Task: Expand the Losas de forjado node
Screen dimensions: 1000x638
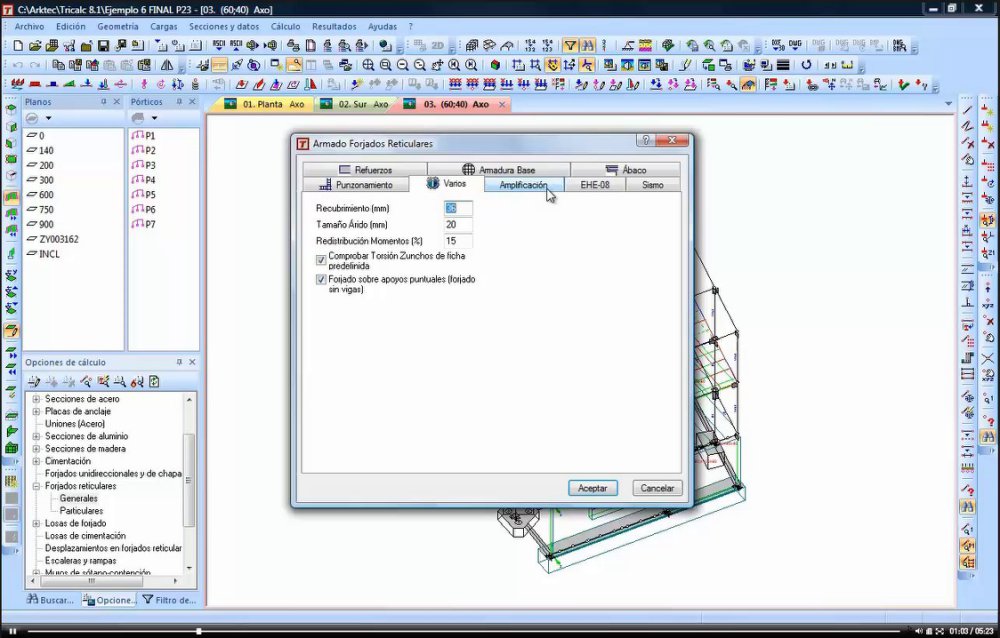Action: (x=36, y=523)
